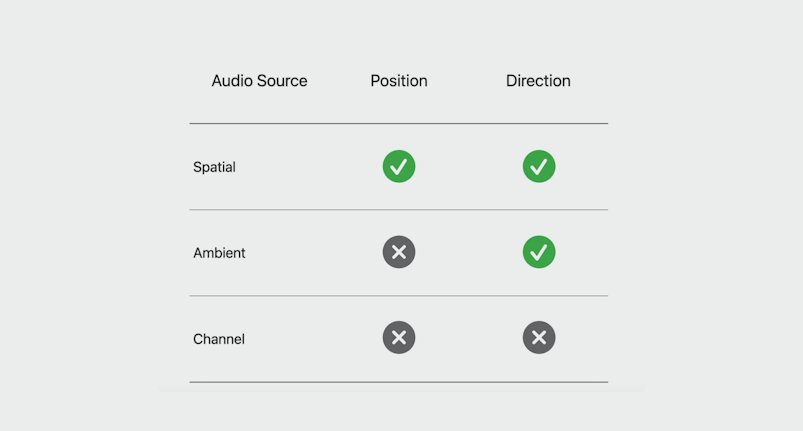The height and width of the screenshot is (431, 803).
Task: Click the word Source in the first header
Action: [282, 81]
